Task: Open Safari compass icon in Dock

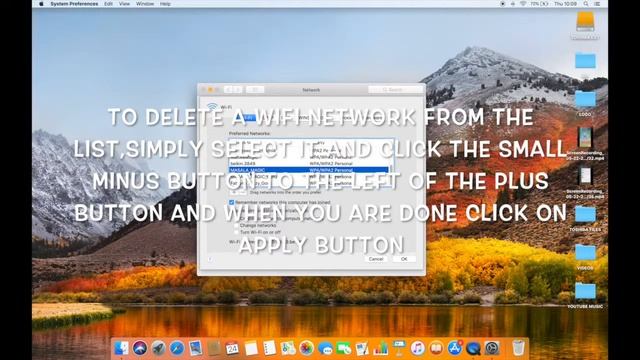Action: (x=177, y=348)
